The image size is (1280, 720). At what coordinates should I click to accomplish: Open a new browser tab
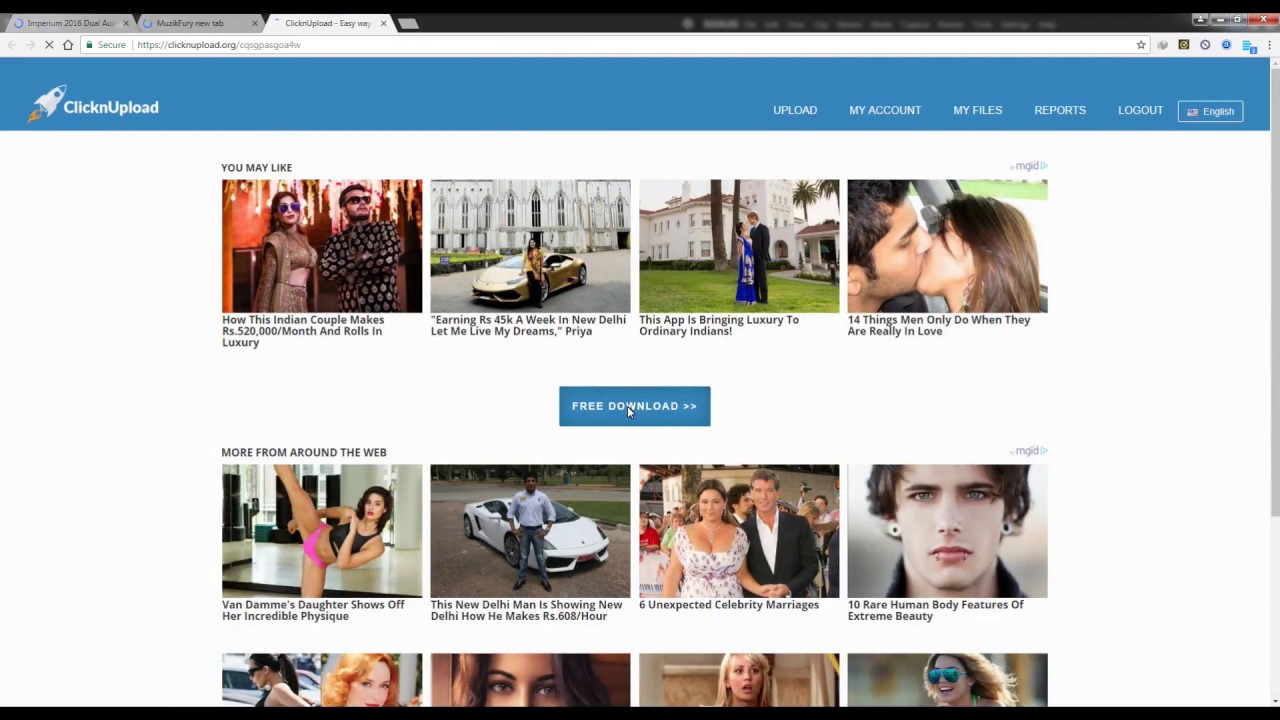tap(408, 23)
